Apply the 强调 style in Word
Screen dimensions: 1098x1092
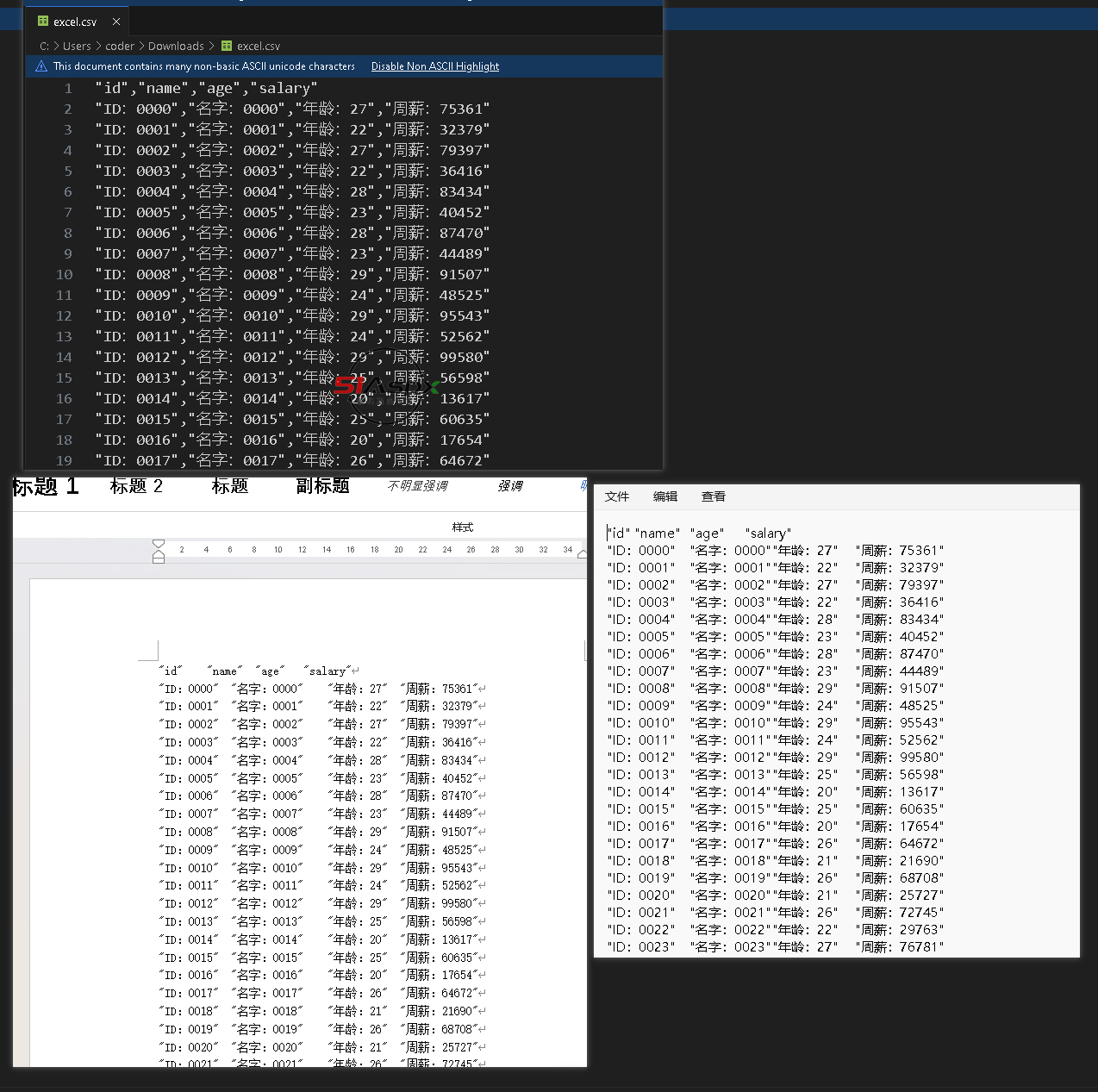510,486
